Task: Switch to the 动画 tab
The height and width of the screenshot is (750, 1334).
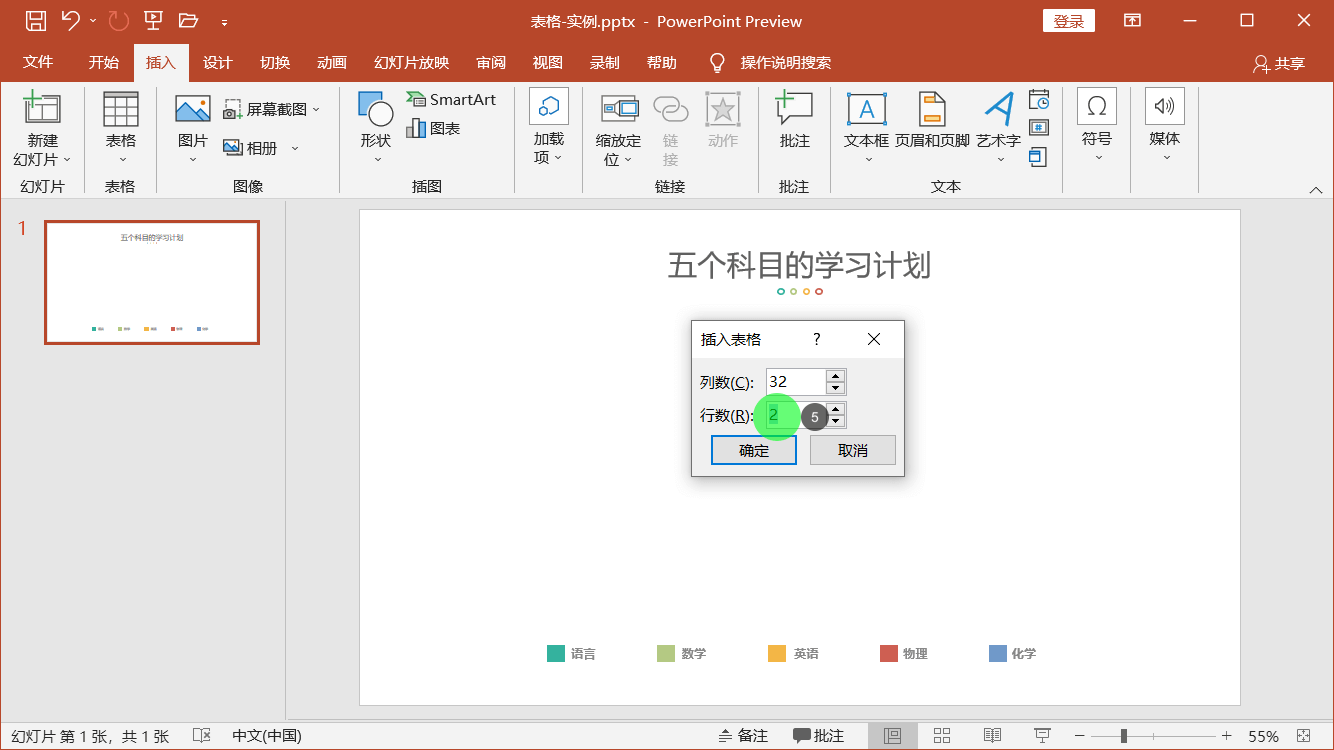Action: click(332, 62)
